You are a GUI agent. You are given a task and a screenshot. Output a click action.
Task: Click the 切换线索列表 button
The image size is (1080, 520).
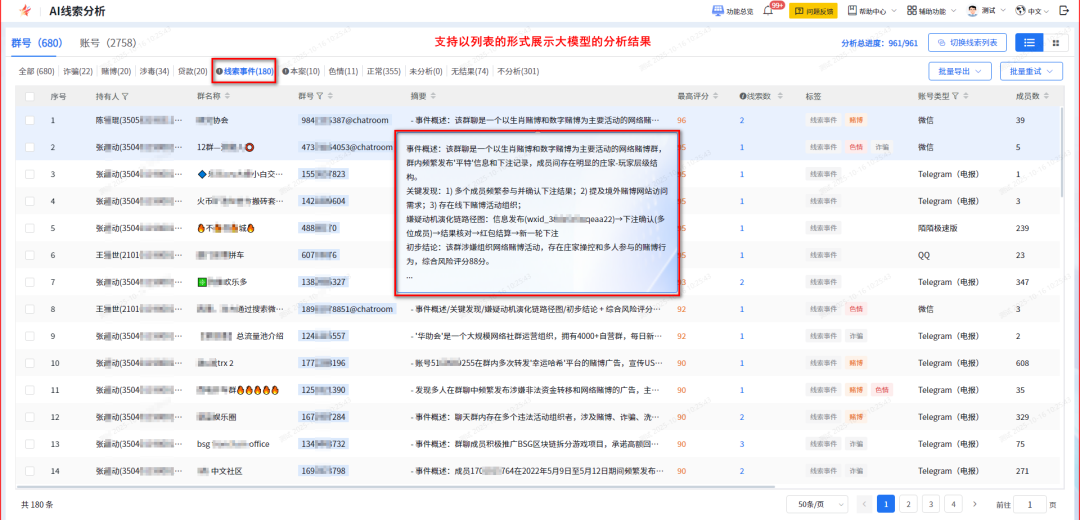click(968, 43)
